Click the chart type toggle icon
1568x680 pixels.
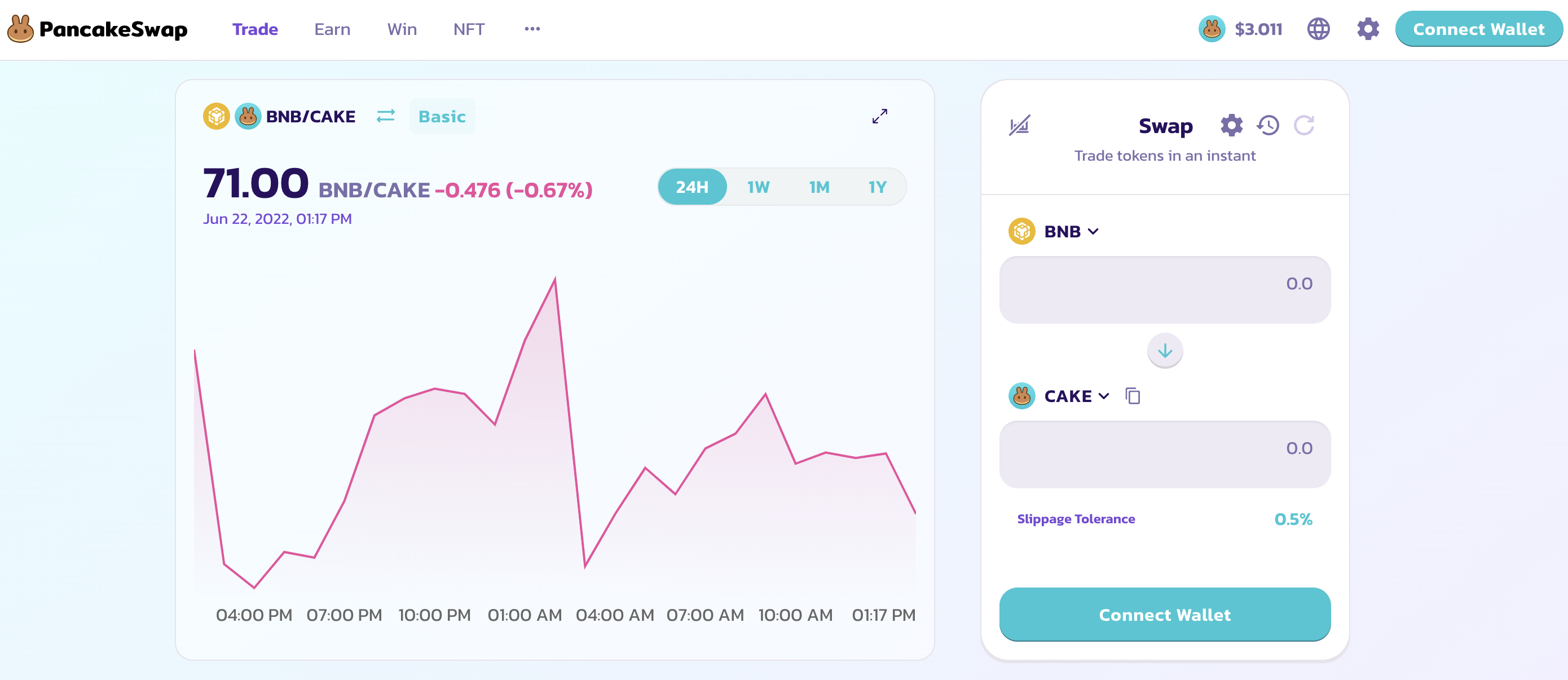(x=1019, y=124)
